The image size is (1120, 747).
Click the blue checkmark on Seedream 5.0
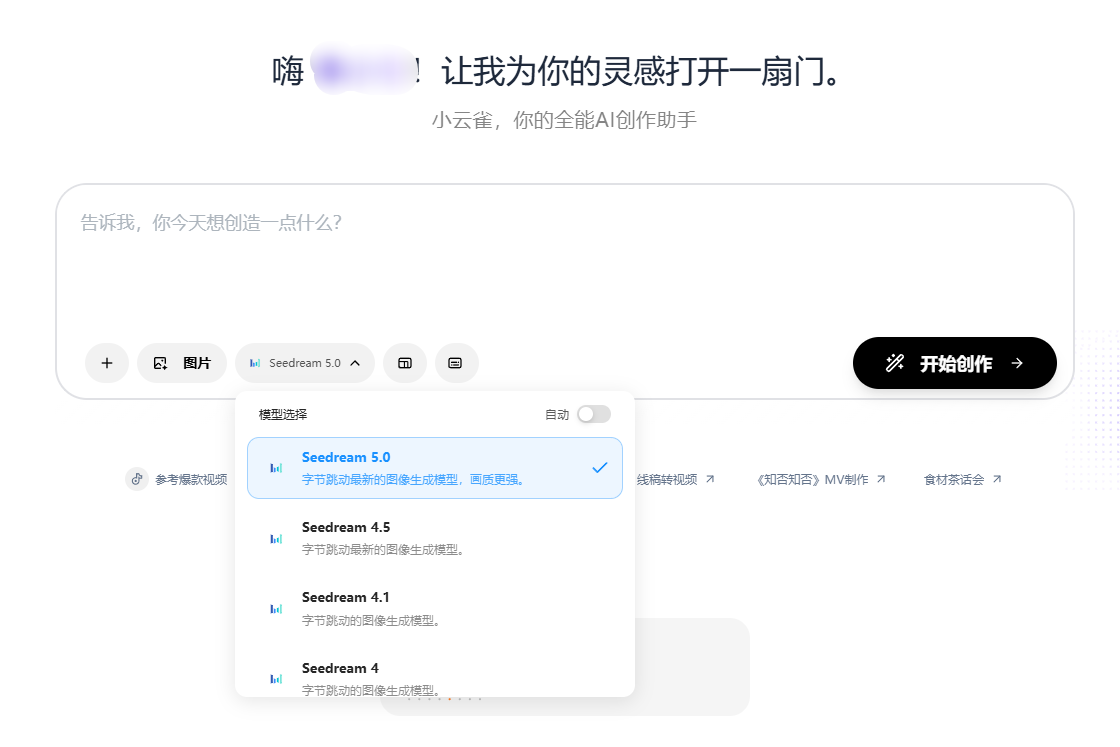pos(599,467)
